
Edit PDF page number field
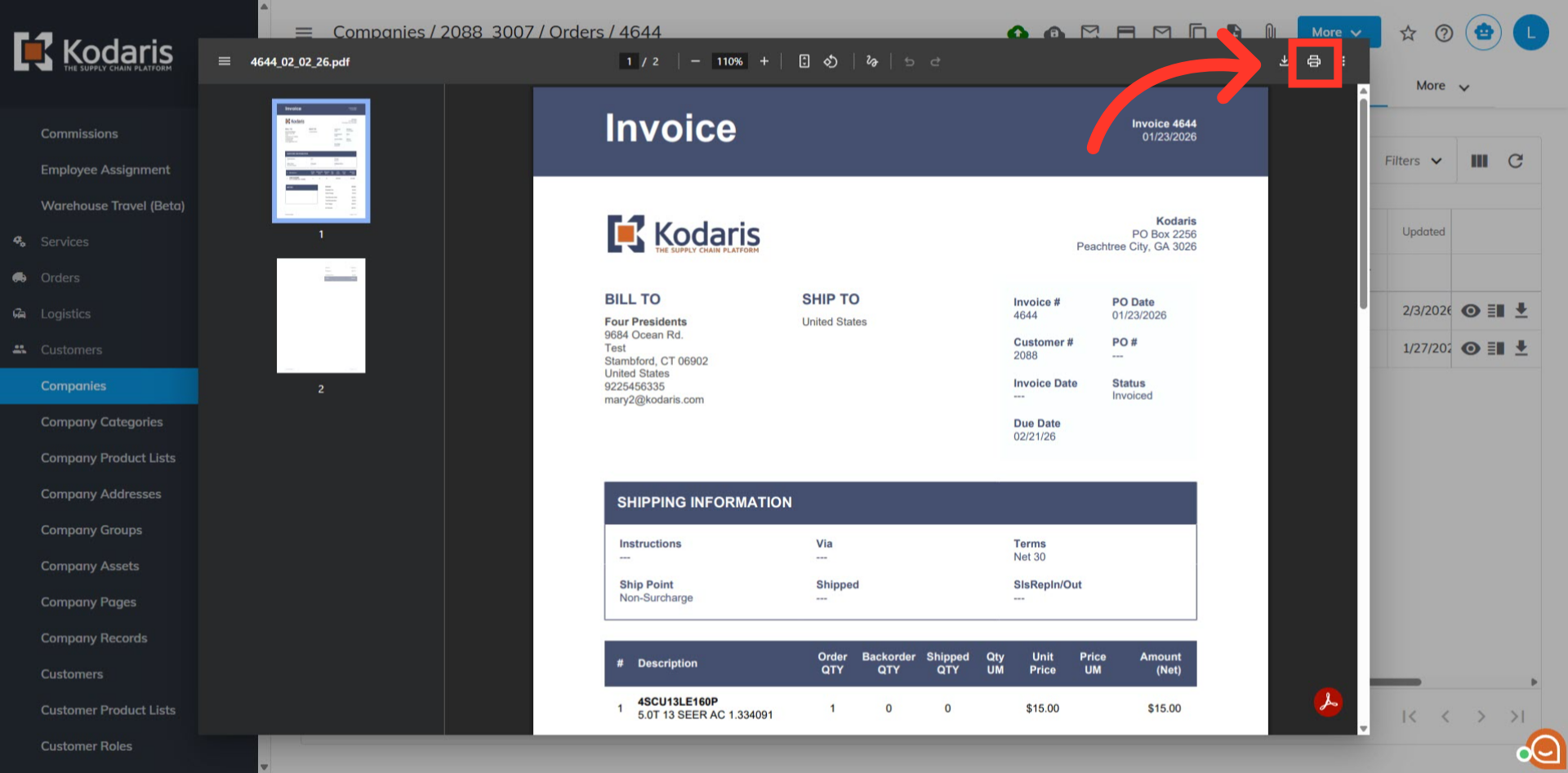pos(629,61)
